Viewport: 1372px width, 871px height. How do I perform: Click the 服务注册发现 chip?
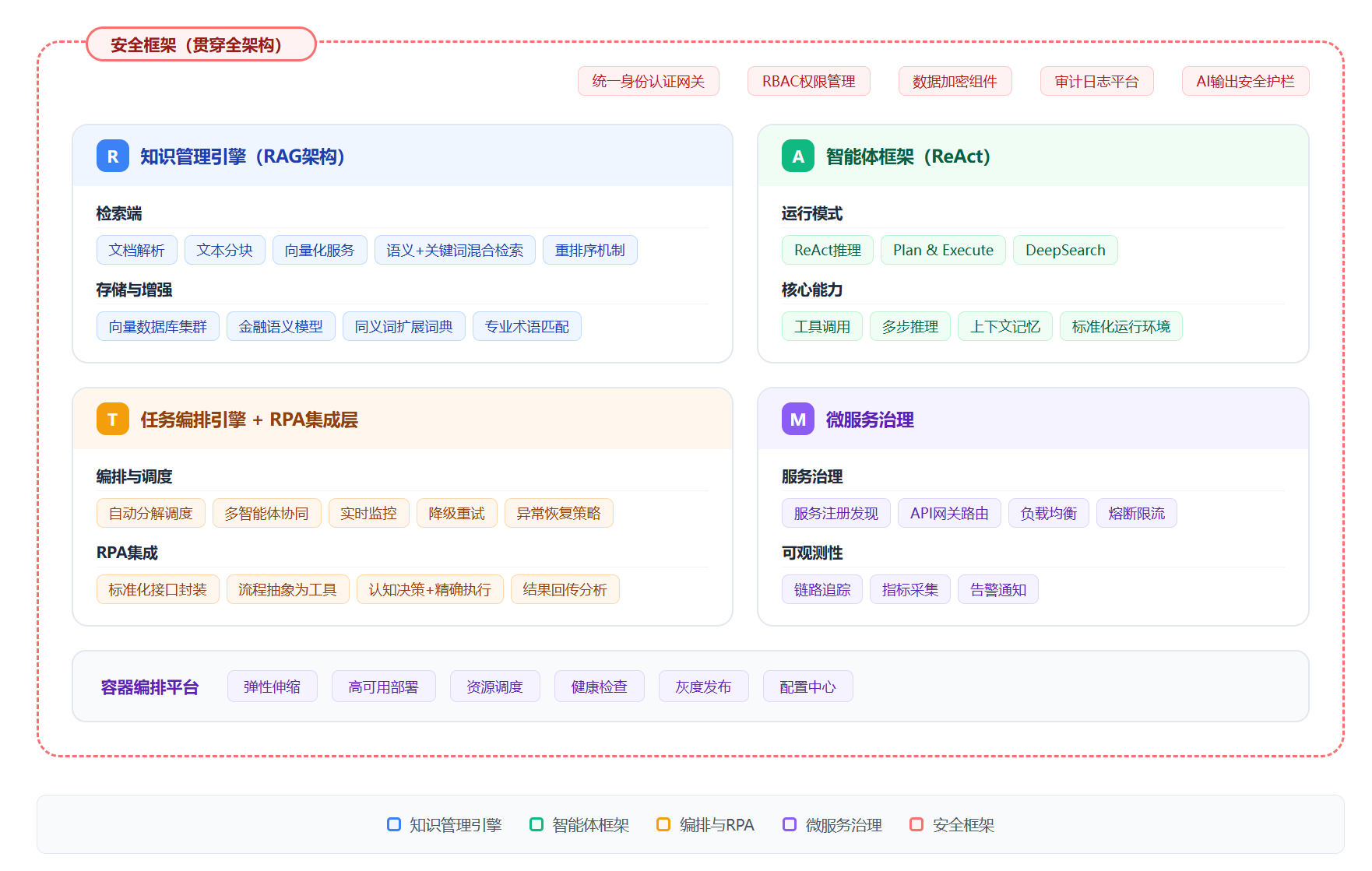[x=836, y=513]
